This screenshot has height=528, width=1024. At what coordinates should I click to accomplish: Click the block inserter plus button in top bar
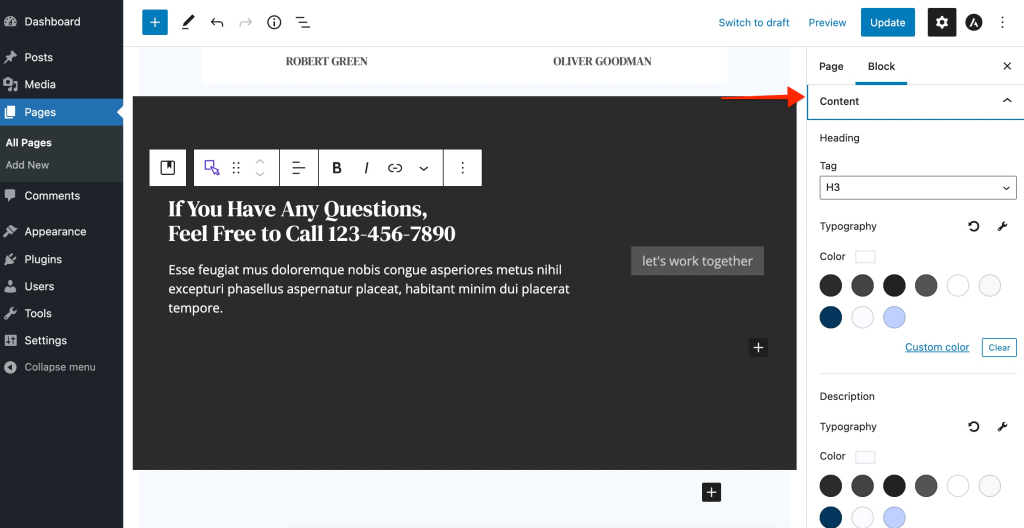coord(155,22)
